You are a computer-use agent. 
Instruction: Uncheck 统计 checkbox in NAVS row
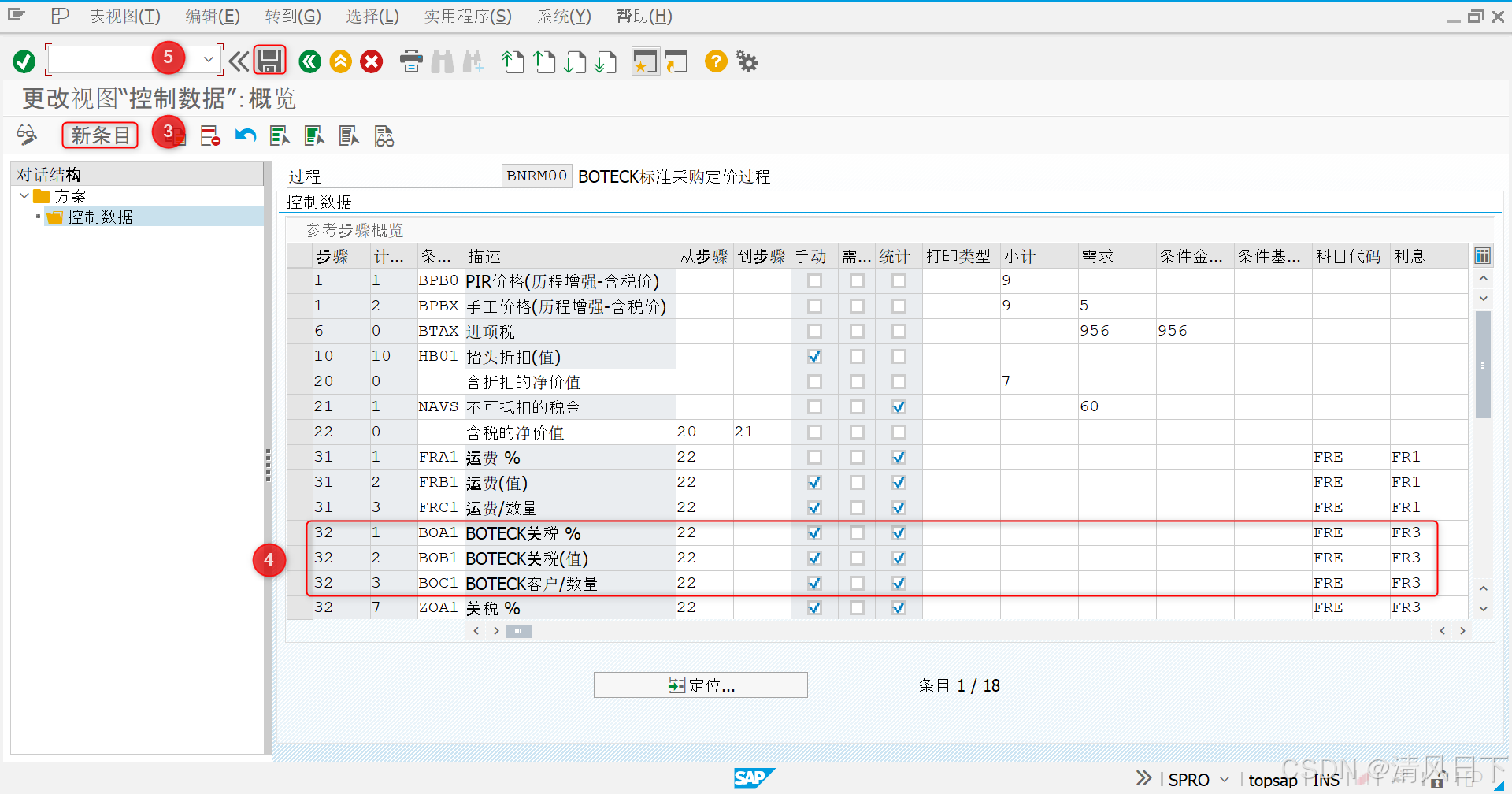(899, 407)
